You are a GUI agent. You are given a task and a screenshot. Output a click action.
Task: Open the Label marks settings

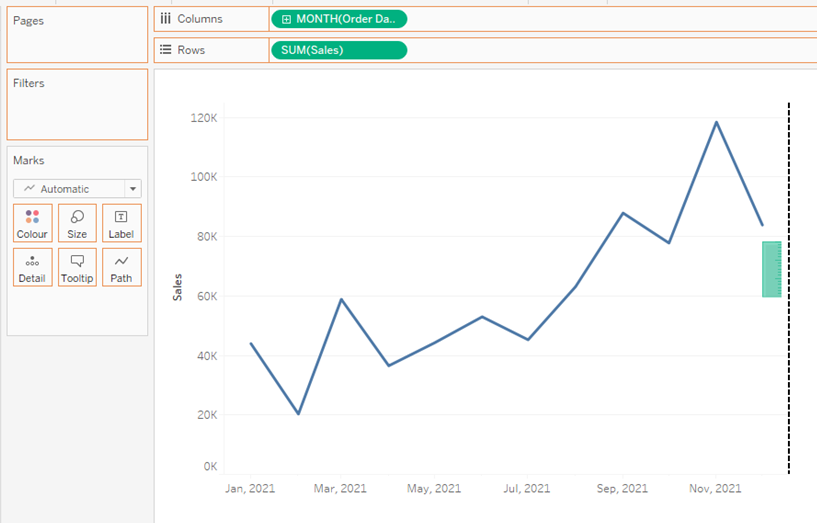[121, 223]
